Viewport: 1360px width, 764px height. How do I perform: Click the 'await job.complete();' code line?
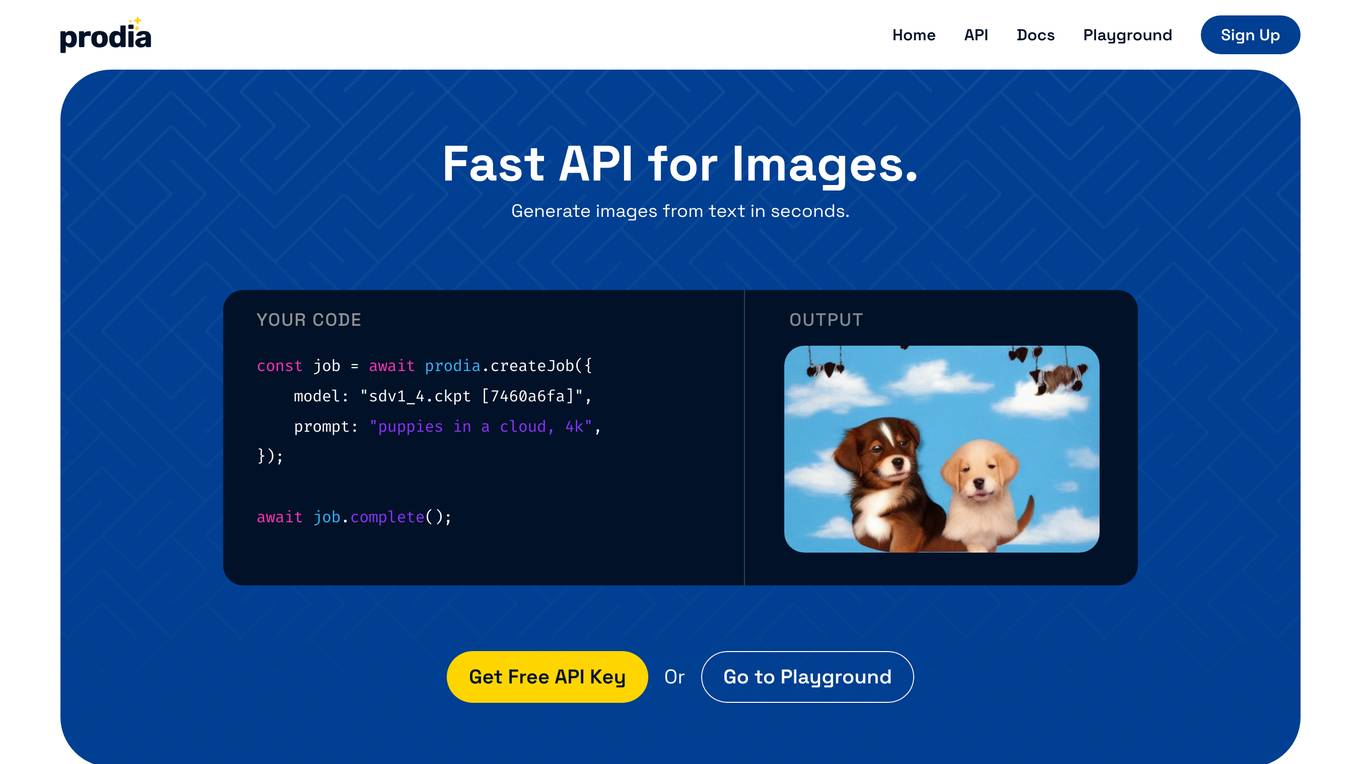click(x=354, y=517)
